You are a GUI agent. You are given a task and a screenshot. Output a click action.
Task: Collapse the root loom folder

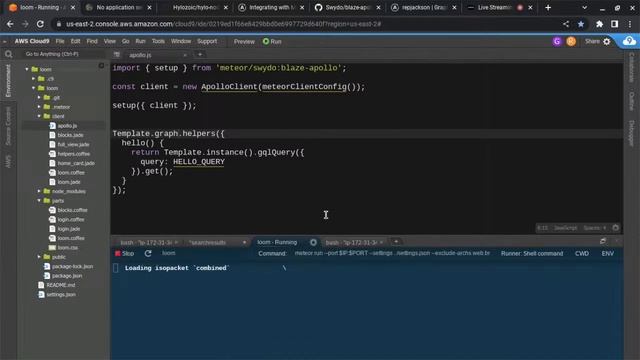27,69
